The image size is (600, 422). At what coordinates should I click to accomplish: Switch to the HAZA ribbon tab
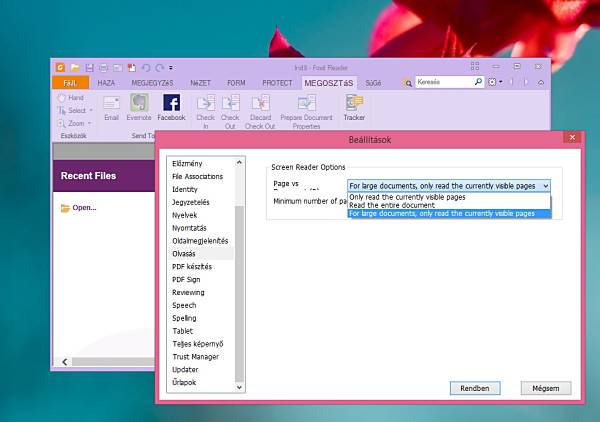(107, 82)
